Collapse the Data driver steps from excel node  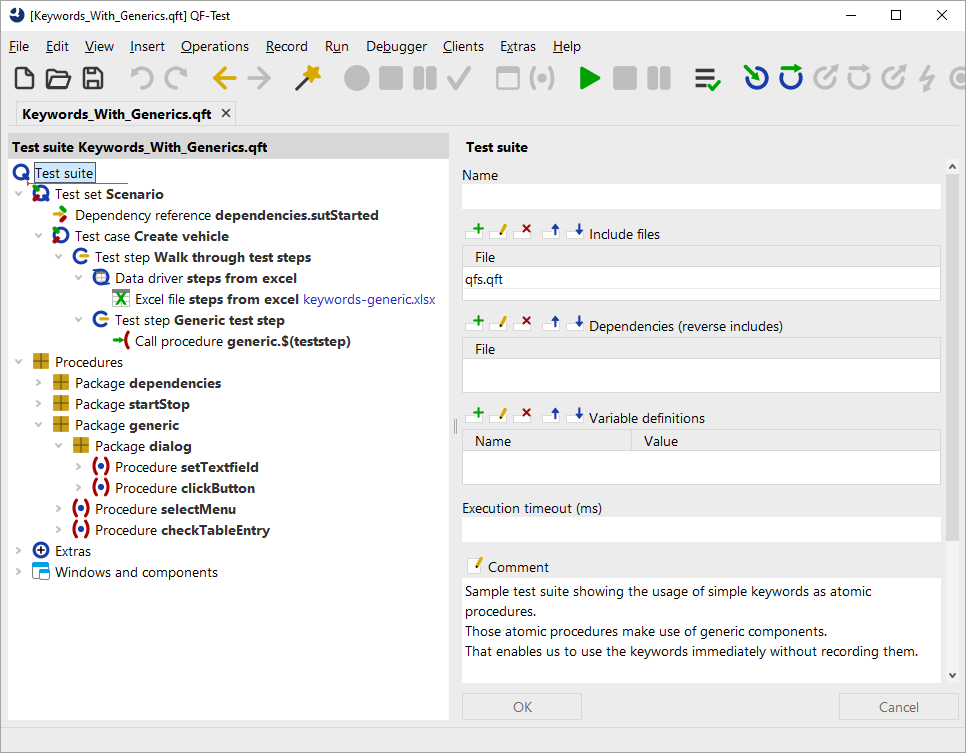78,278
